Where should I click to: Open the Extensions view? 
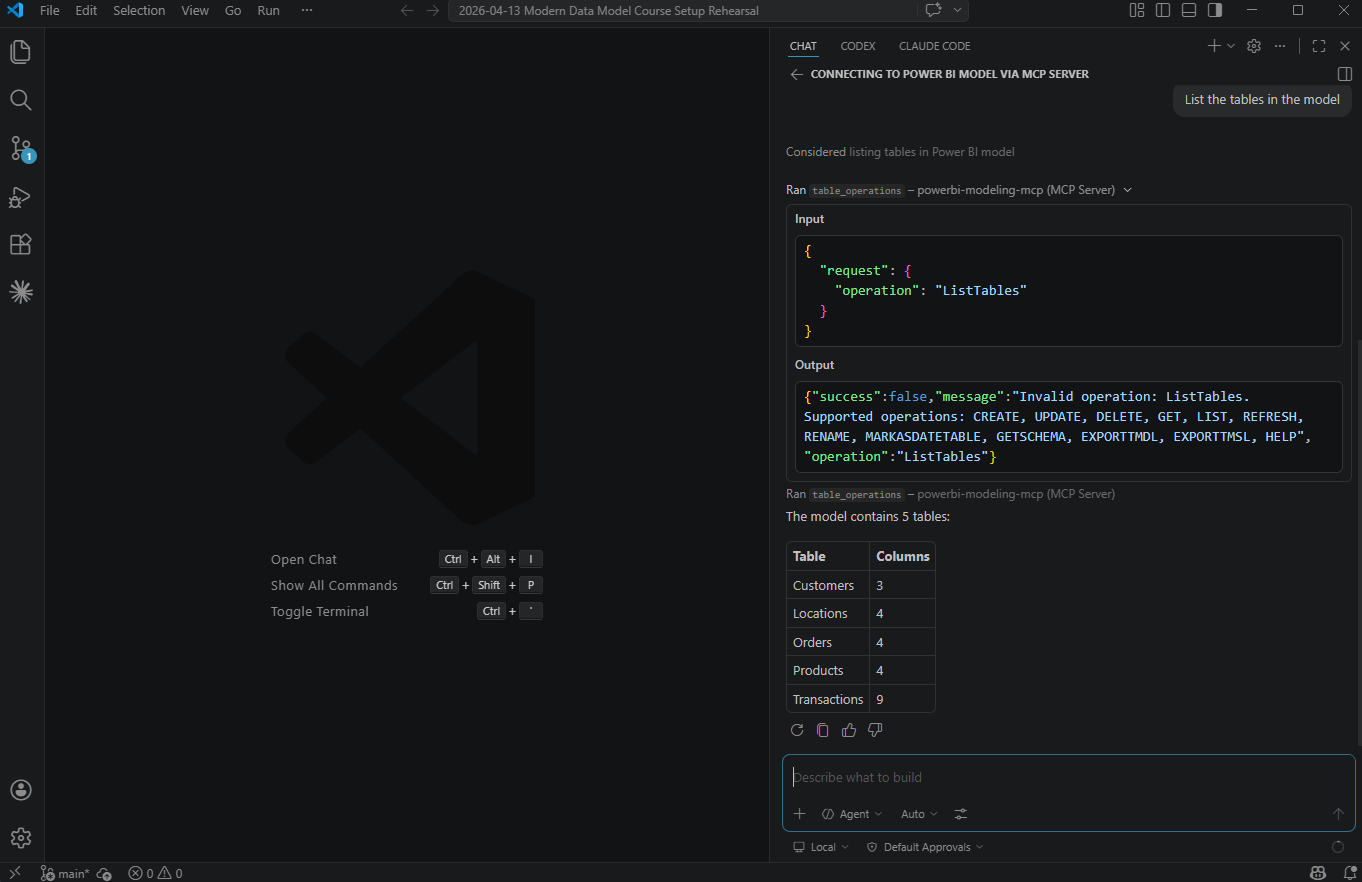click(20, 244)
